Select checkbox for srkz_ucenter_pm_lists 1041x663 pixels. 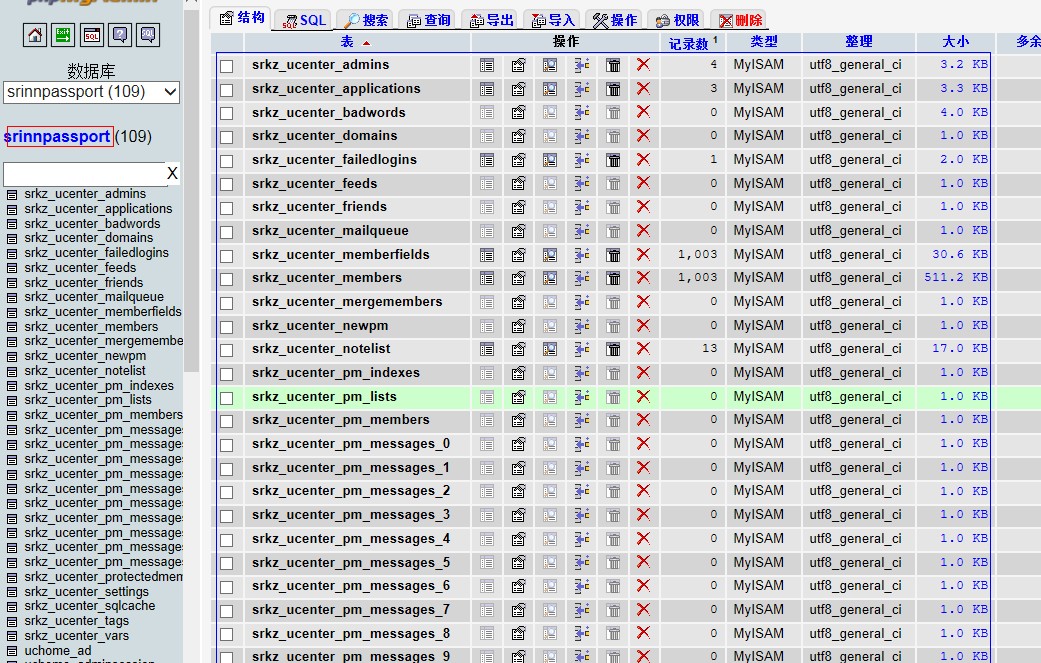click(227, 398)
